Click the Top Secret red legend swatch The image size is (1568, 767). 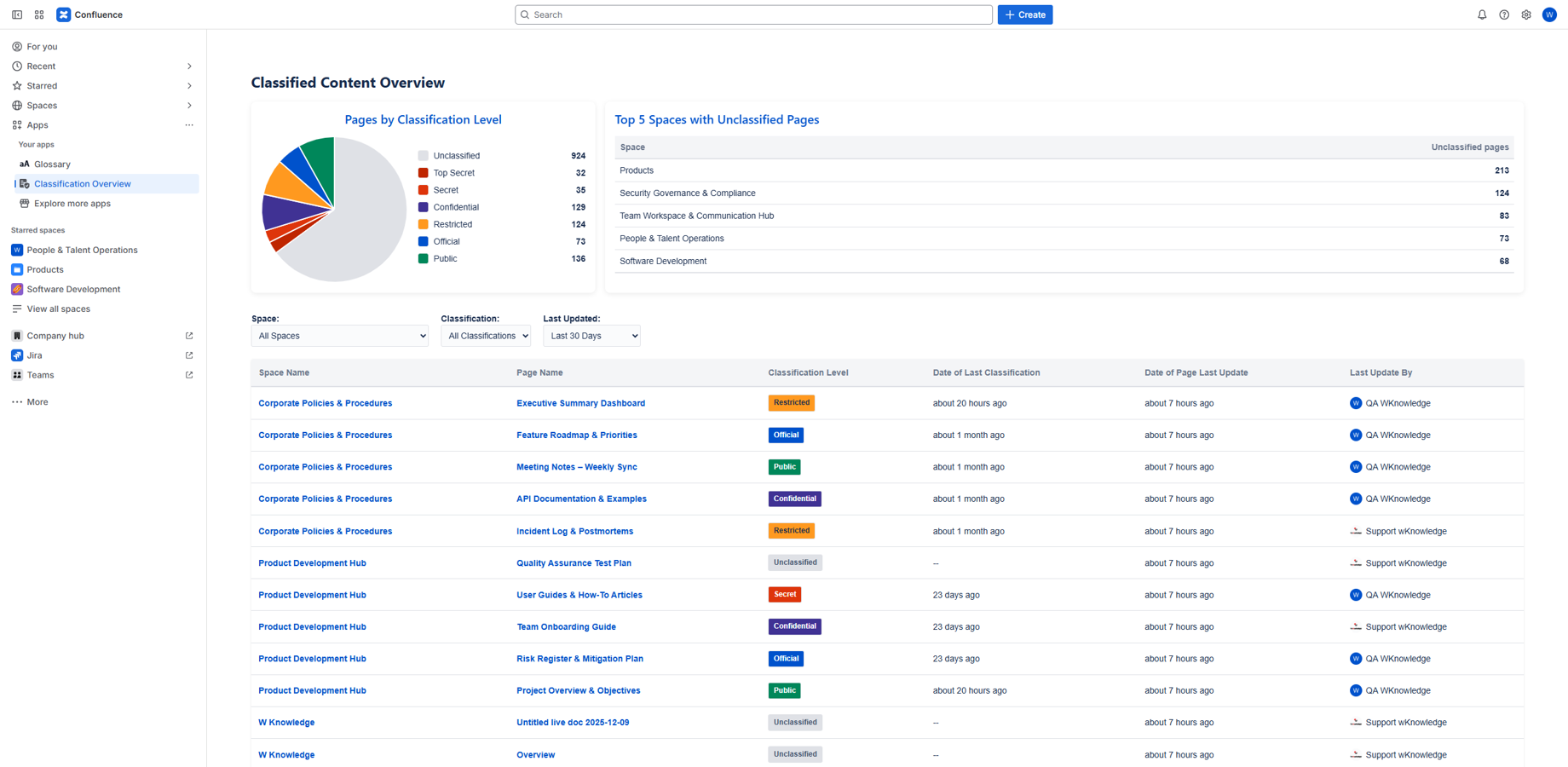point(423,173)
